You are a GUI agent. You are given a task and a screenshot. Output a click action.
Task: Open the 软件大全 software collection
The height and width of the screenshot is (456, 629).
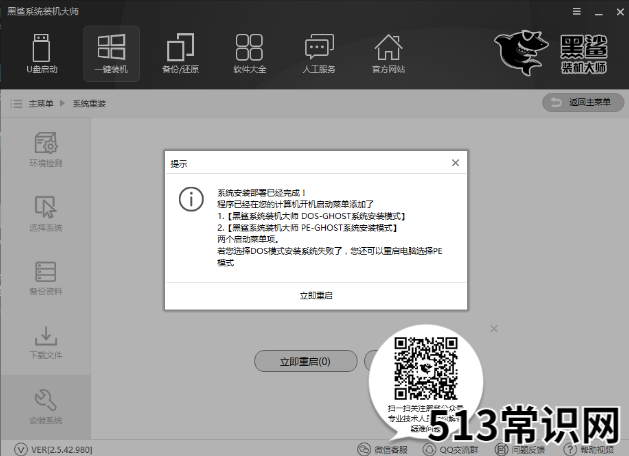point(250,54)
